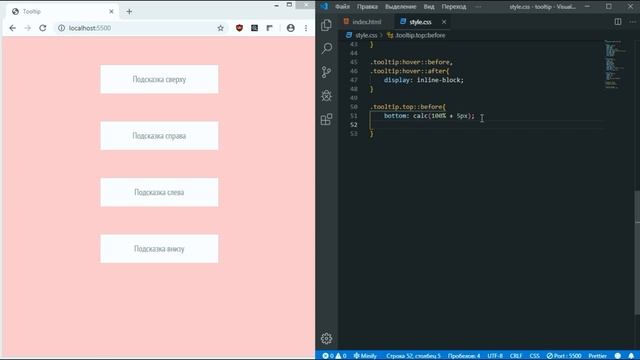
Task: Click the extension icon left of profile avatar
Action: tap(269, 28)
